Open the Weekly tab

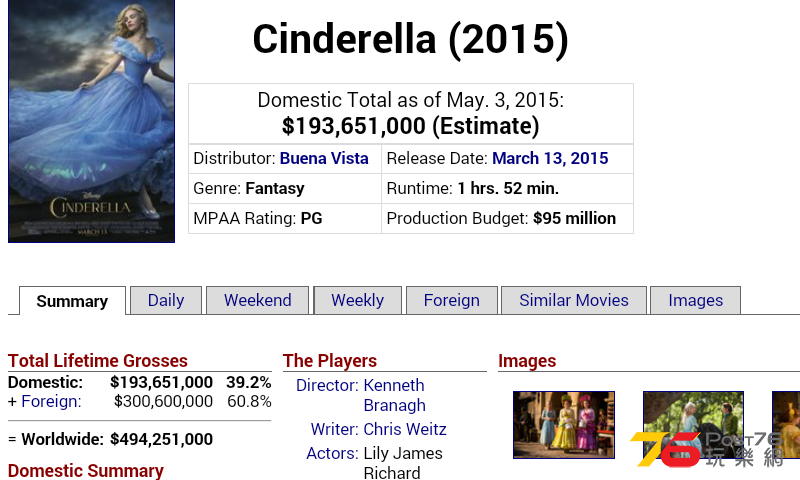point(358,300)
